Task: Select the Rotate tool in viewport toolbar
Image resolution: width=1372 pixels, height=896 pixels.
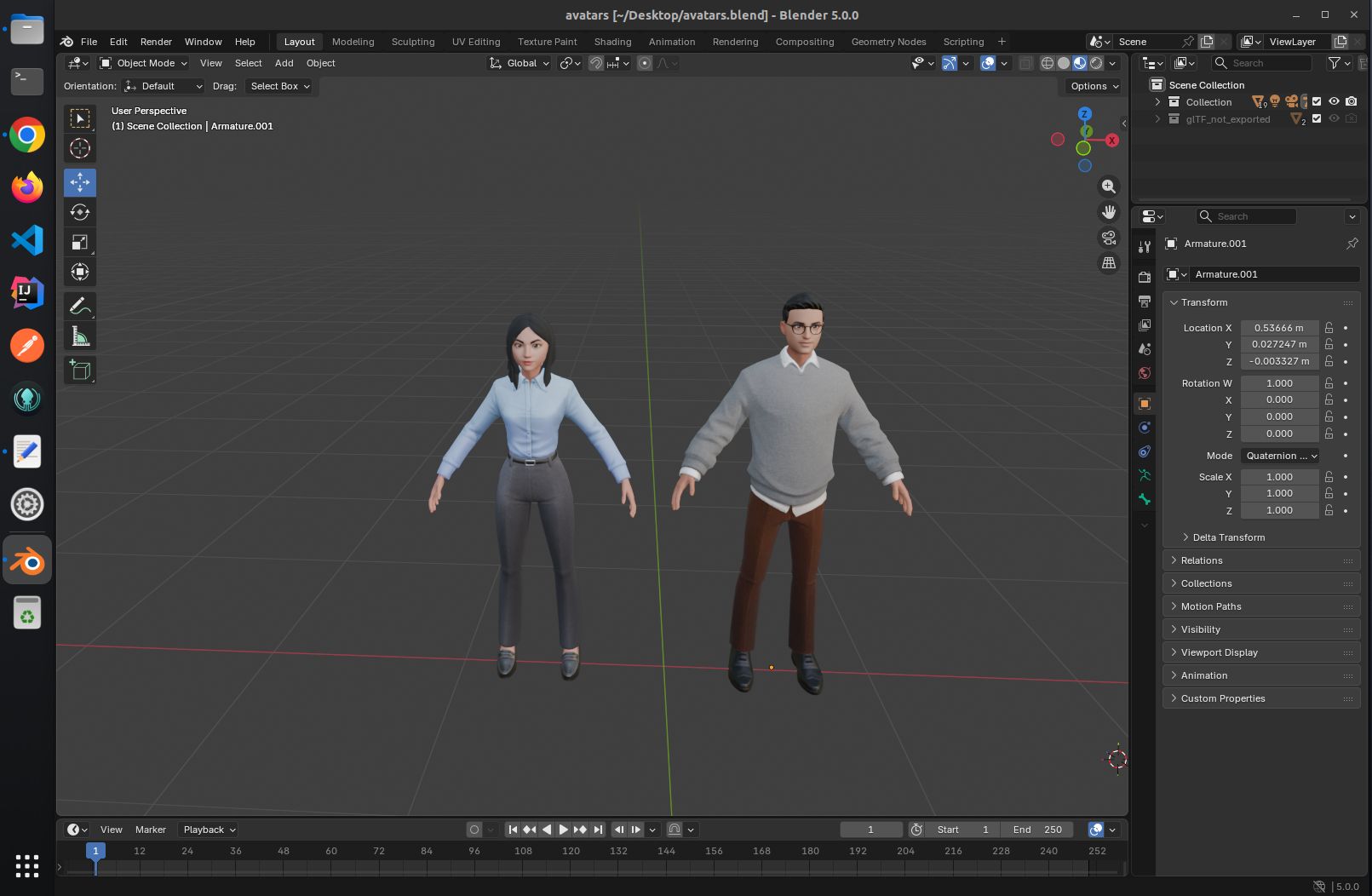Action: point(80,212)
